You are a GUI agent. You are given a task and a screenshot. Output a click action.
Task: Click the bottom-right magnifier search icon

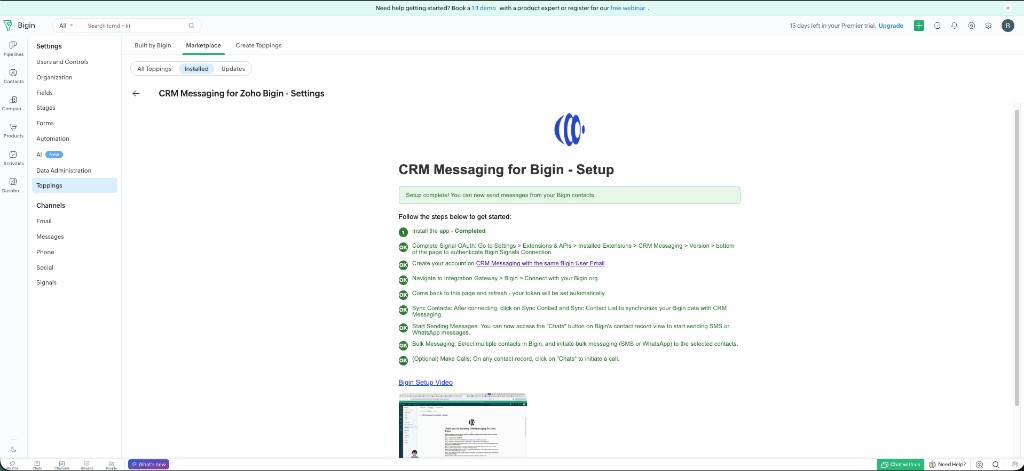tap(996, 464)
